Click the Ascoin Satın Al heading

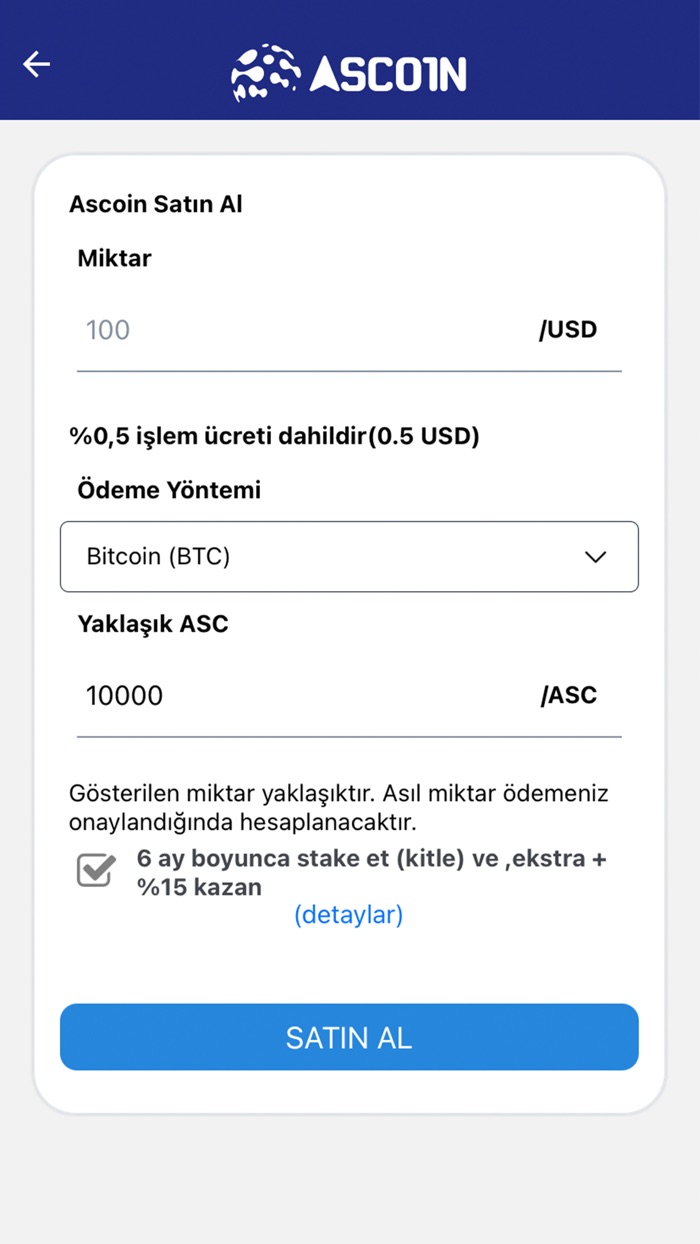click(156, 203)
